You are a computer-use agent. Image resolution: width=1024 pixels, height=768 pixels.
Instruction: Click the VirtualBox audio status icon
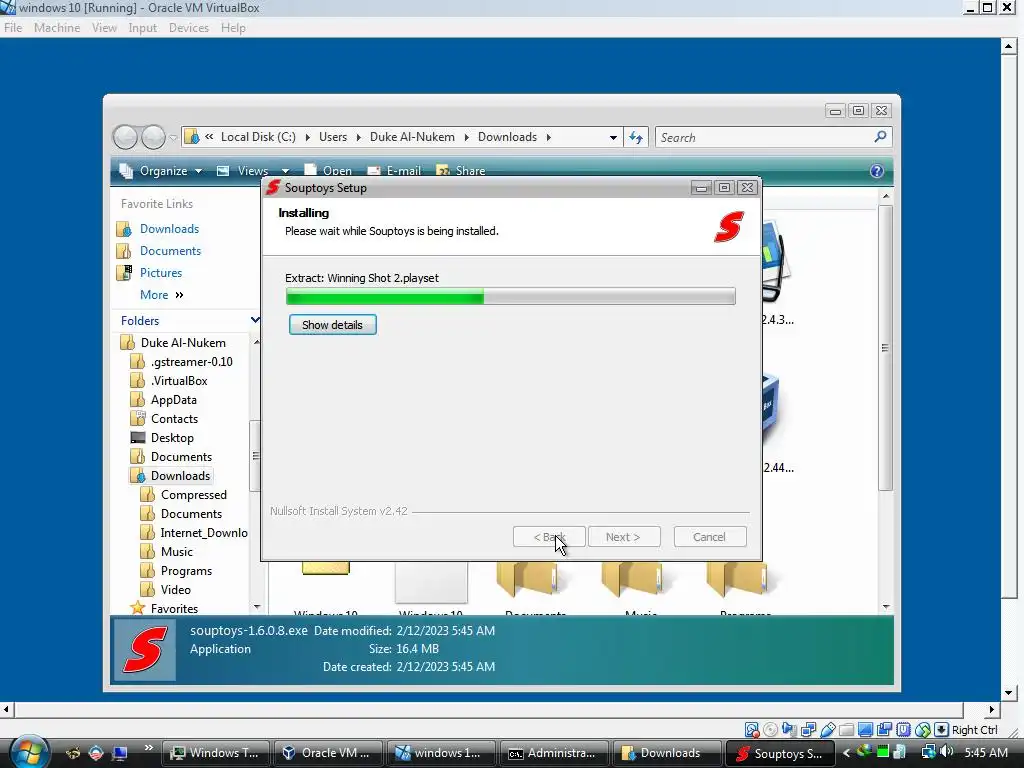(x=790, y=729)
